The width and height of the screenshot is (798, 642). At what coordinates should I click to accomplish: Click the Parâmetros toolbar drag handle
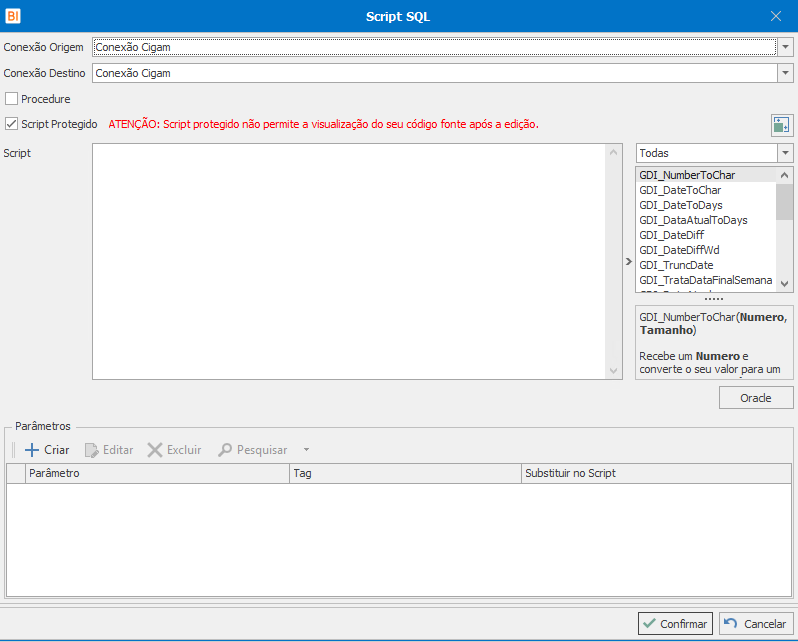pos(13,450)
